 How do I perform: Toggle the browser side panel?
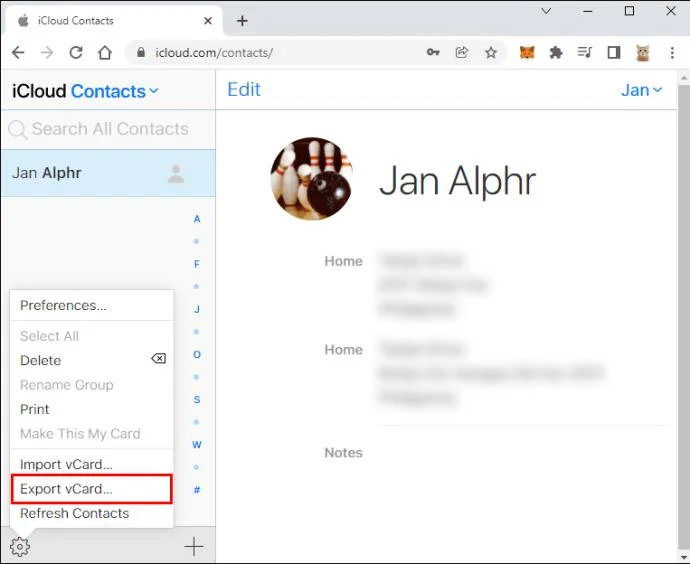(614, 53)
